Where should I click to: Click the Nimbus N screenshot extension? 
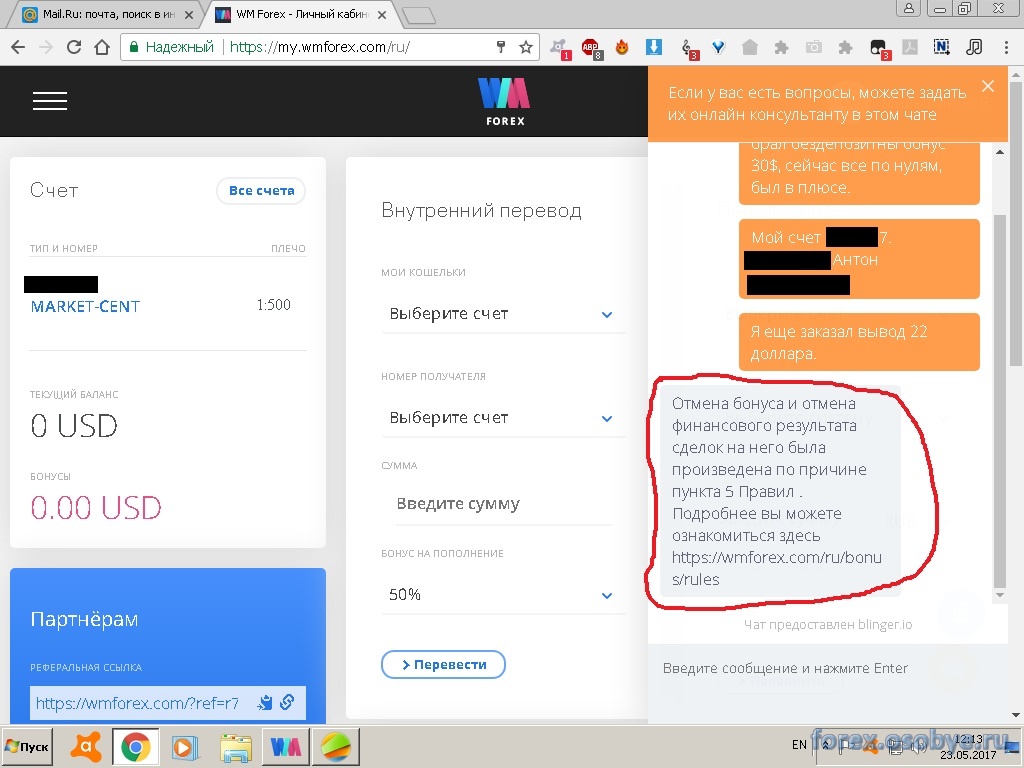[942, 47]
